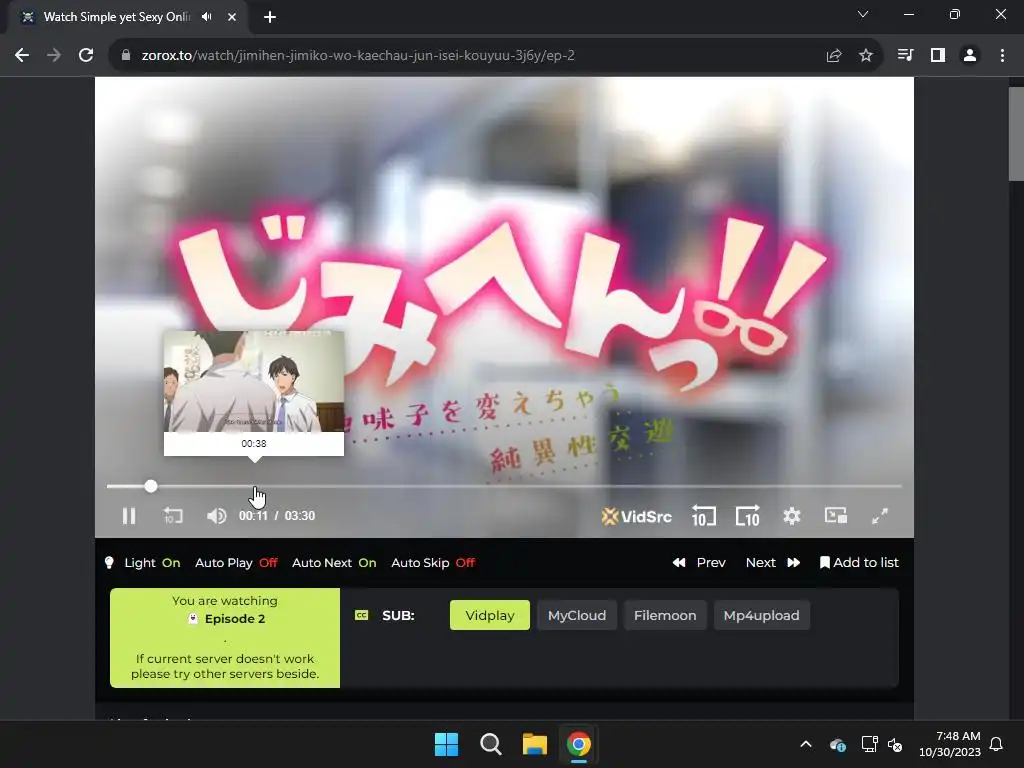
Task: Click the muted volume tray icon
Action: coord(895,744)
